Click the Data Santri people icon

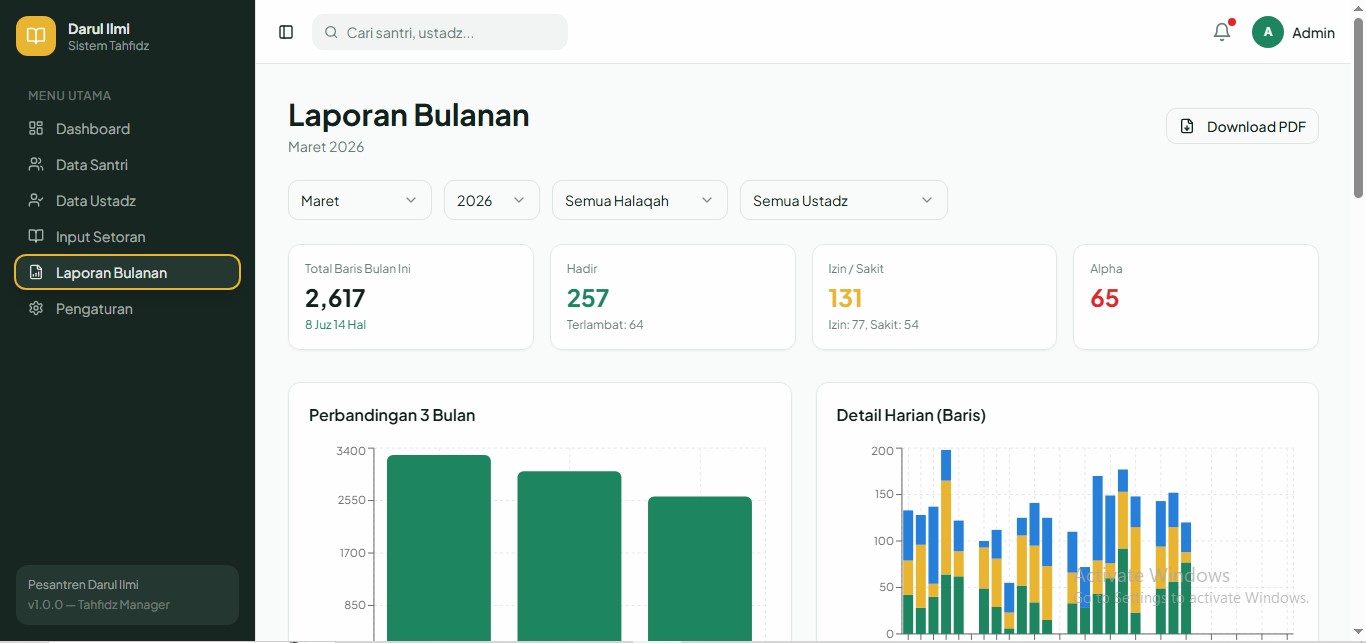click(36, 164)
